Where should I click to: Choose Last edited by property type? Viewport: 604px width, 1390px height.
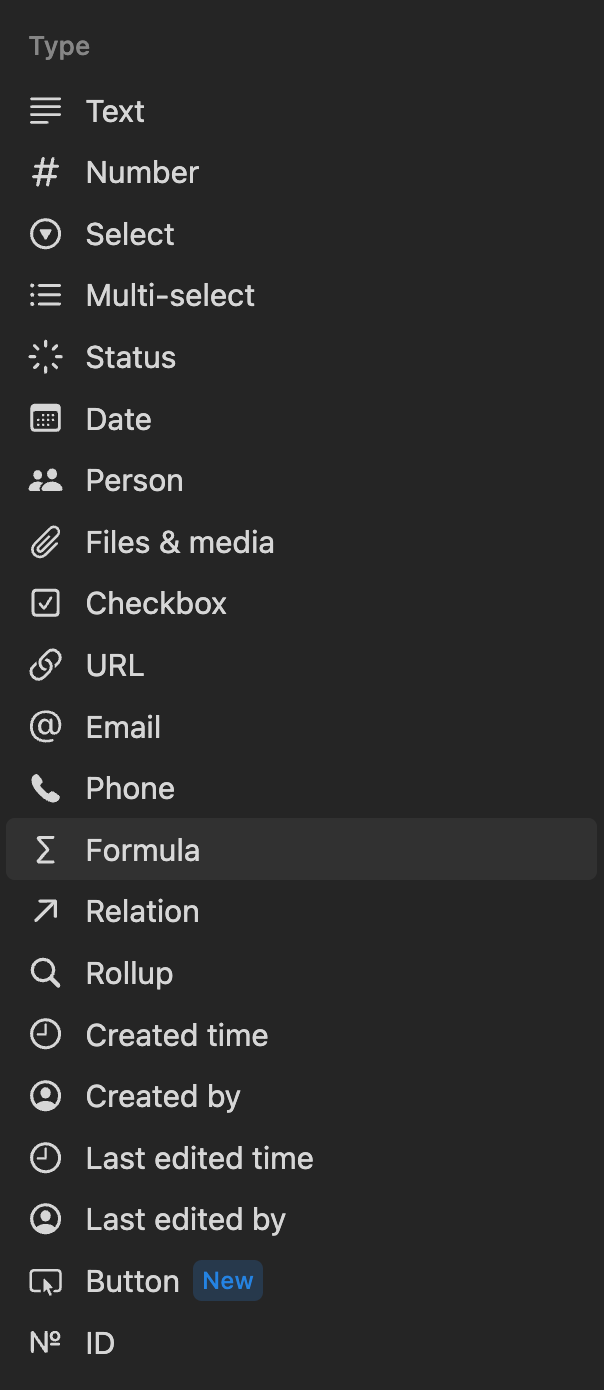point(185,1220)
